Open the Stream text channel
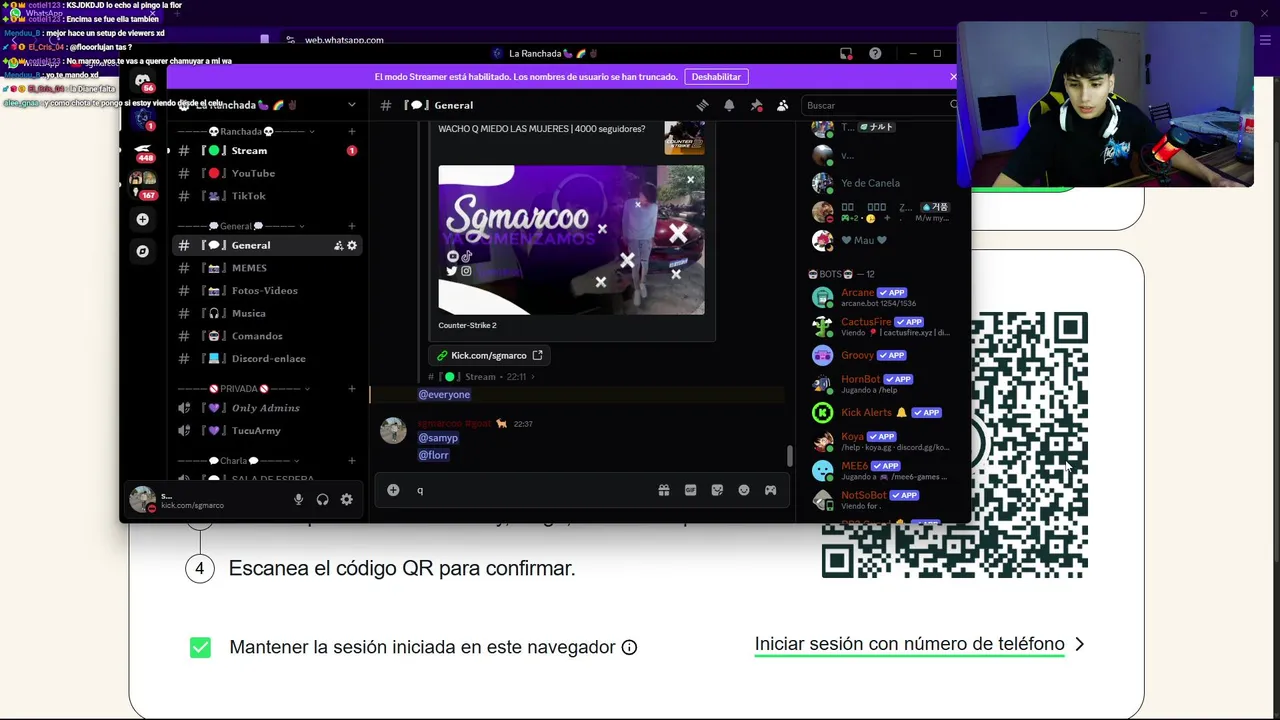The image size is (1280, 720). tap(267, 151)
